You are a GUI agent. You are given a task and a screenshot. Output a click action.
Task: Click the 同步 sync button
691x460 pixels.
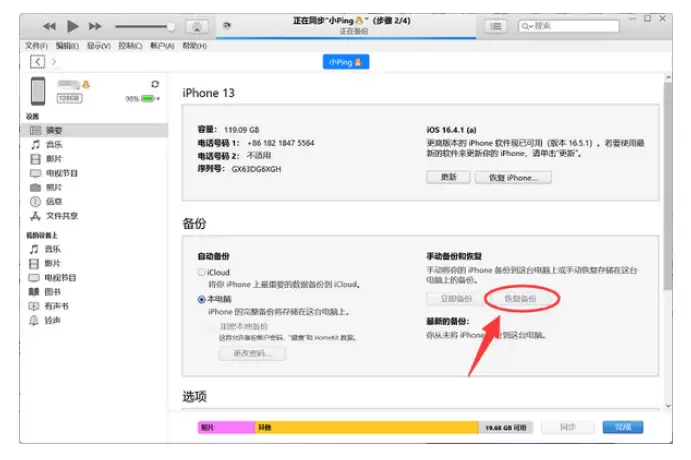point(568,427)
